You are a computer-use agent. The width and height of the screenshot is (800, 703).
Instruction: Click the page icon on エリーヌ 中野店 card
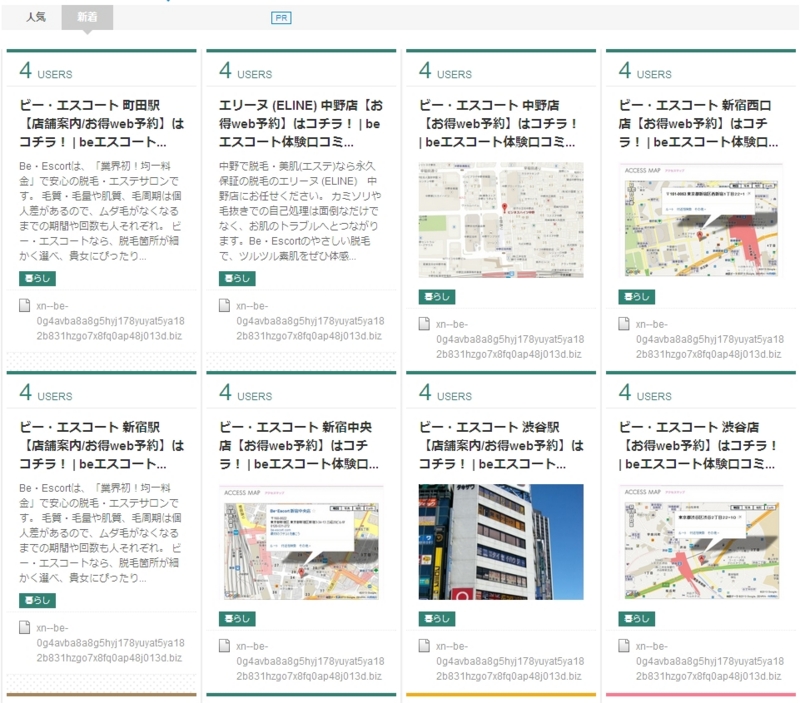click(224, 306)
